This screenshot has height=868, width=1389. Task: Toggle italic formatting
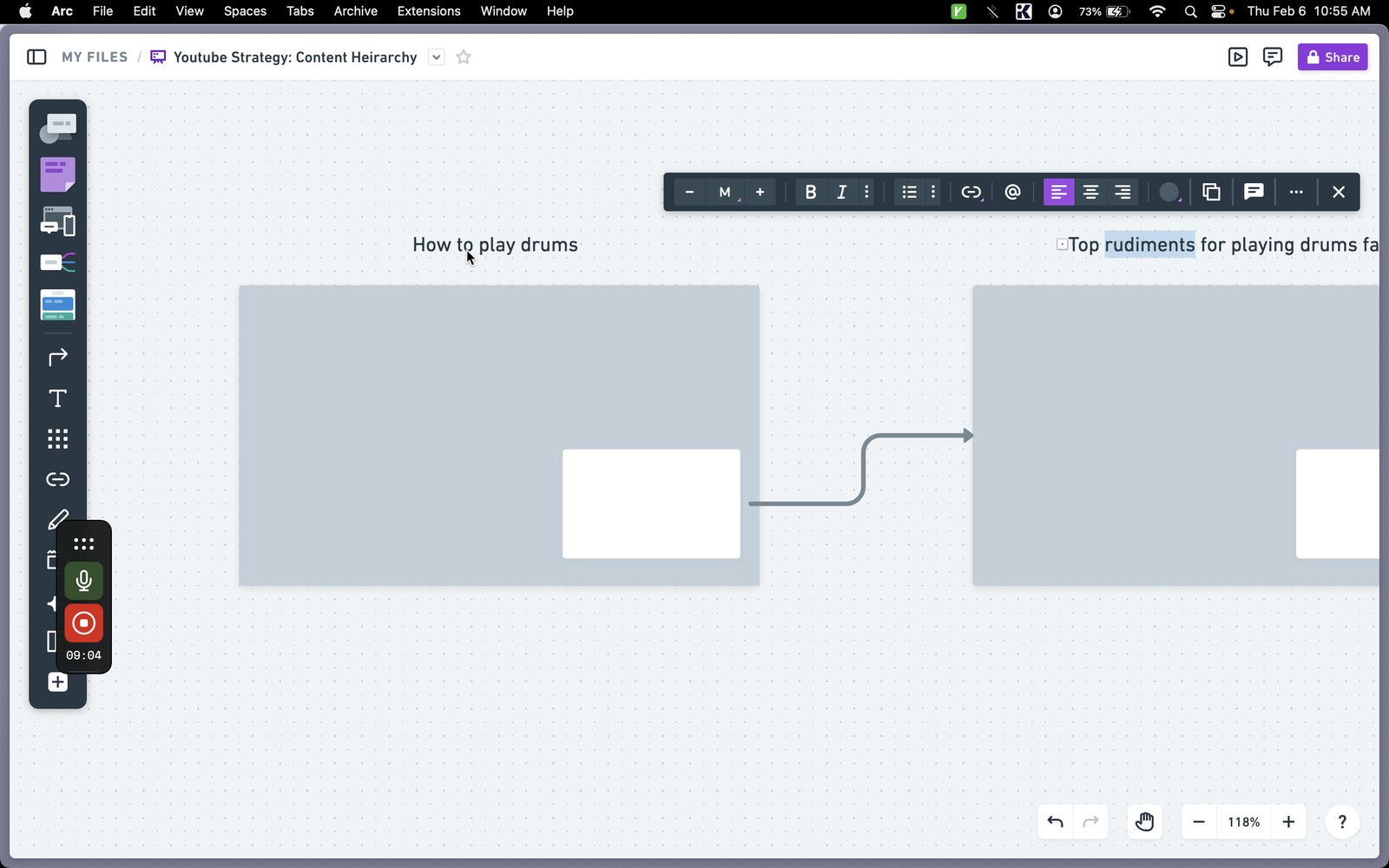click(841, 192)
